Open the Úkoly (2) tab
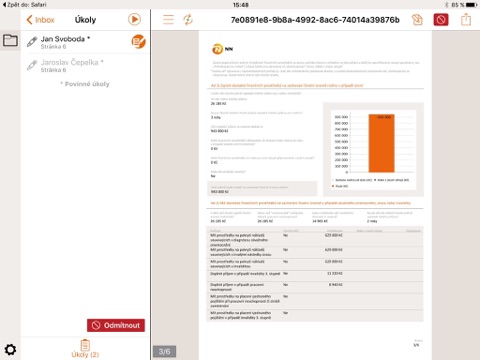 (85, 349)
